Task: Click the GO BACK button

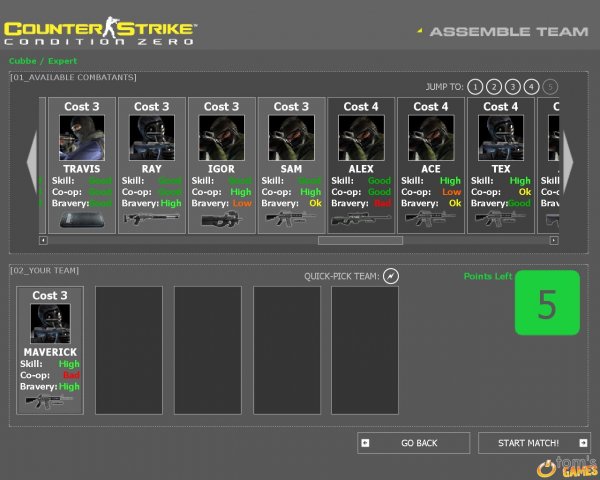Action: pos(414,443)
